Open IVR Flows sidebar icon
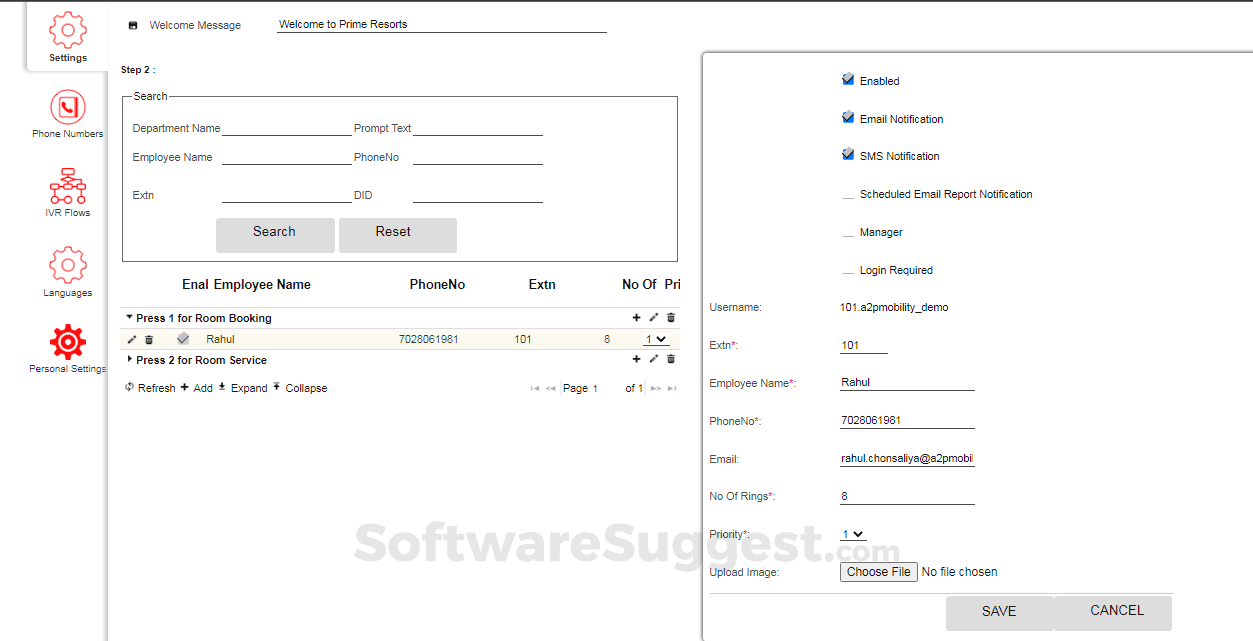 point(67,186)
